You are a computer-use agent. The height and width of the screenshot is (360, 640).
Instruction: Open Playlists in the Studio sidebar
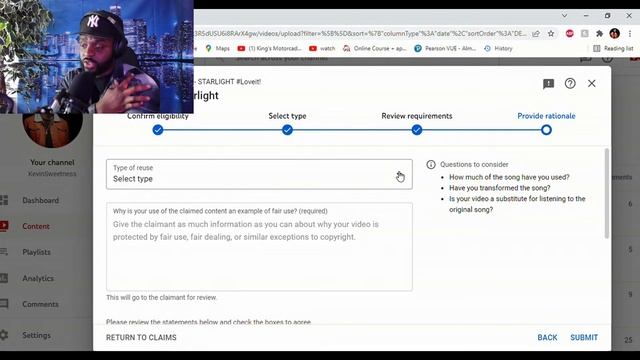tap(36, 252)
